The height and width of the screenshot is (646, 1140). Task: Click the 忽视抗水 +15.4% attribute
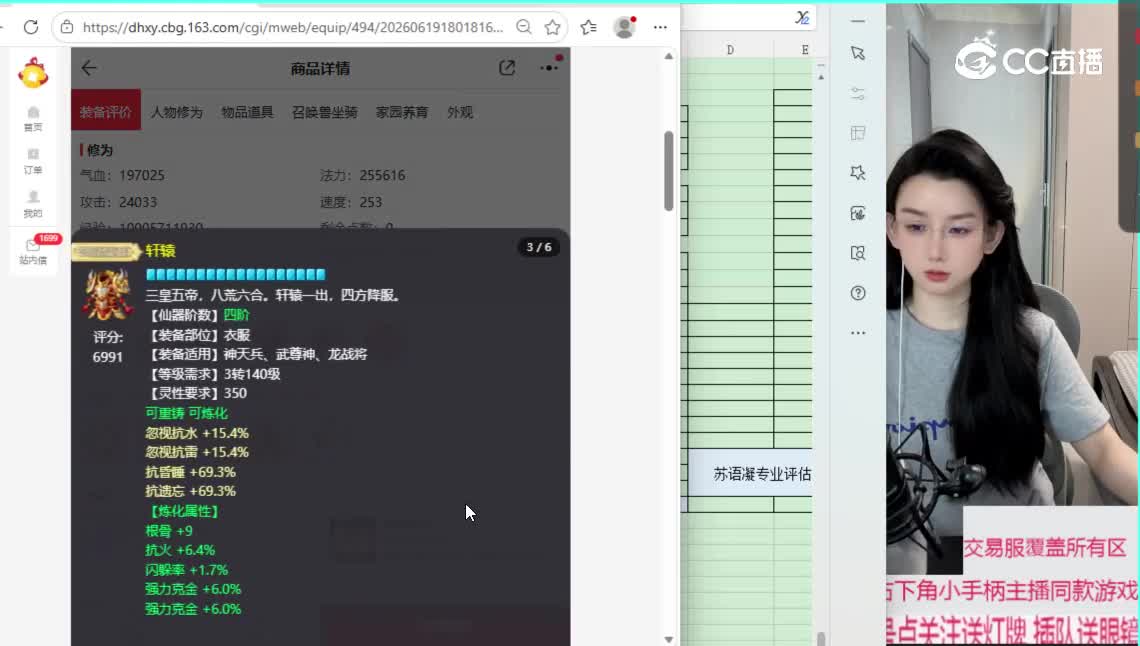pos(197,433)
